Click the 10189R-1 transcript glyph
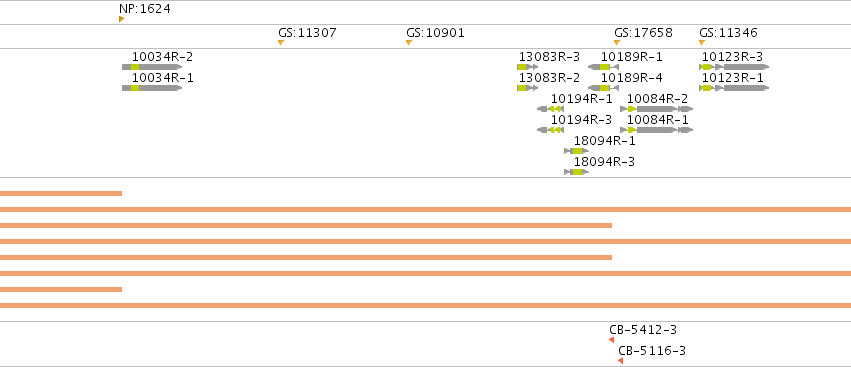 [604, 67]
